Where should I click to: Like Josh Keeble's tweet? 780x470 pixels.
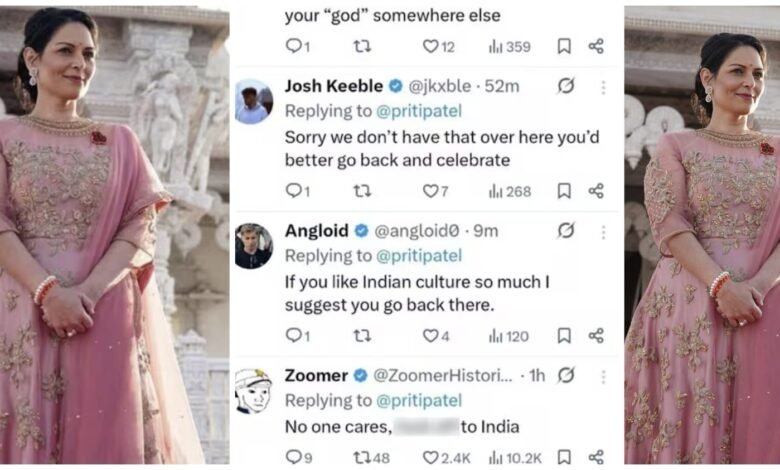430,191
